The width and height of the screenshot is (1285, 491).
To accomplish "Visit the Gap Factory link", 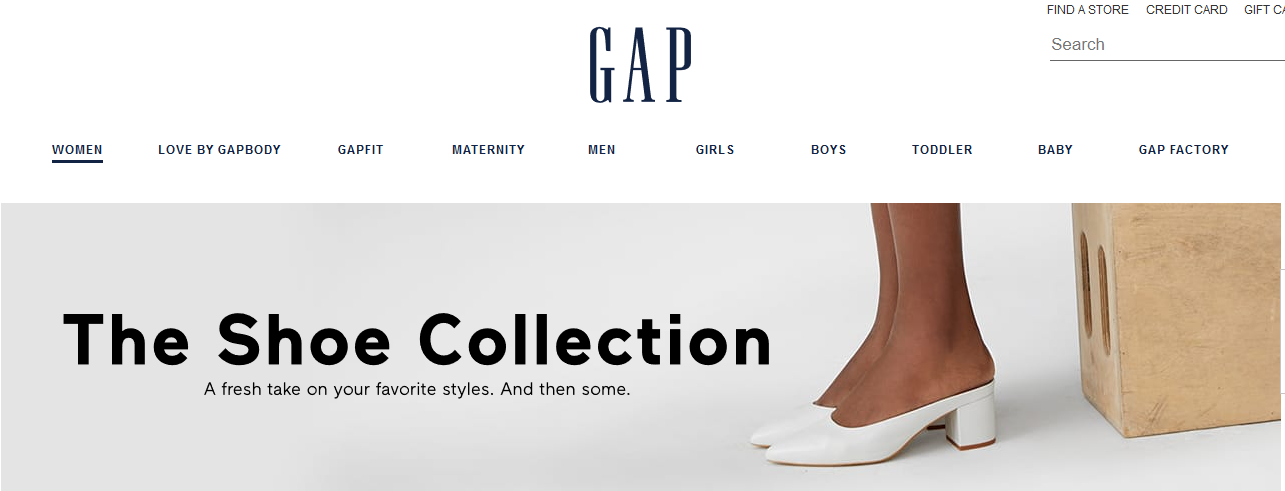I will [1184, 150].
